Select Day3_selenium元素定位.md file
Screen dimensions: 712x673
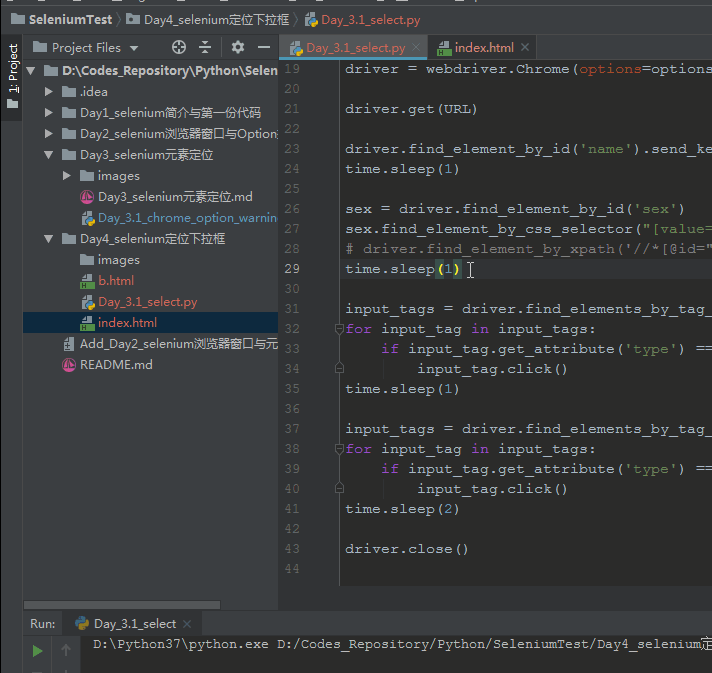(x=175, y=197)
